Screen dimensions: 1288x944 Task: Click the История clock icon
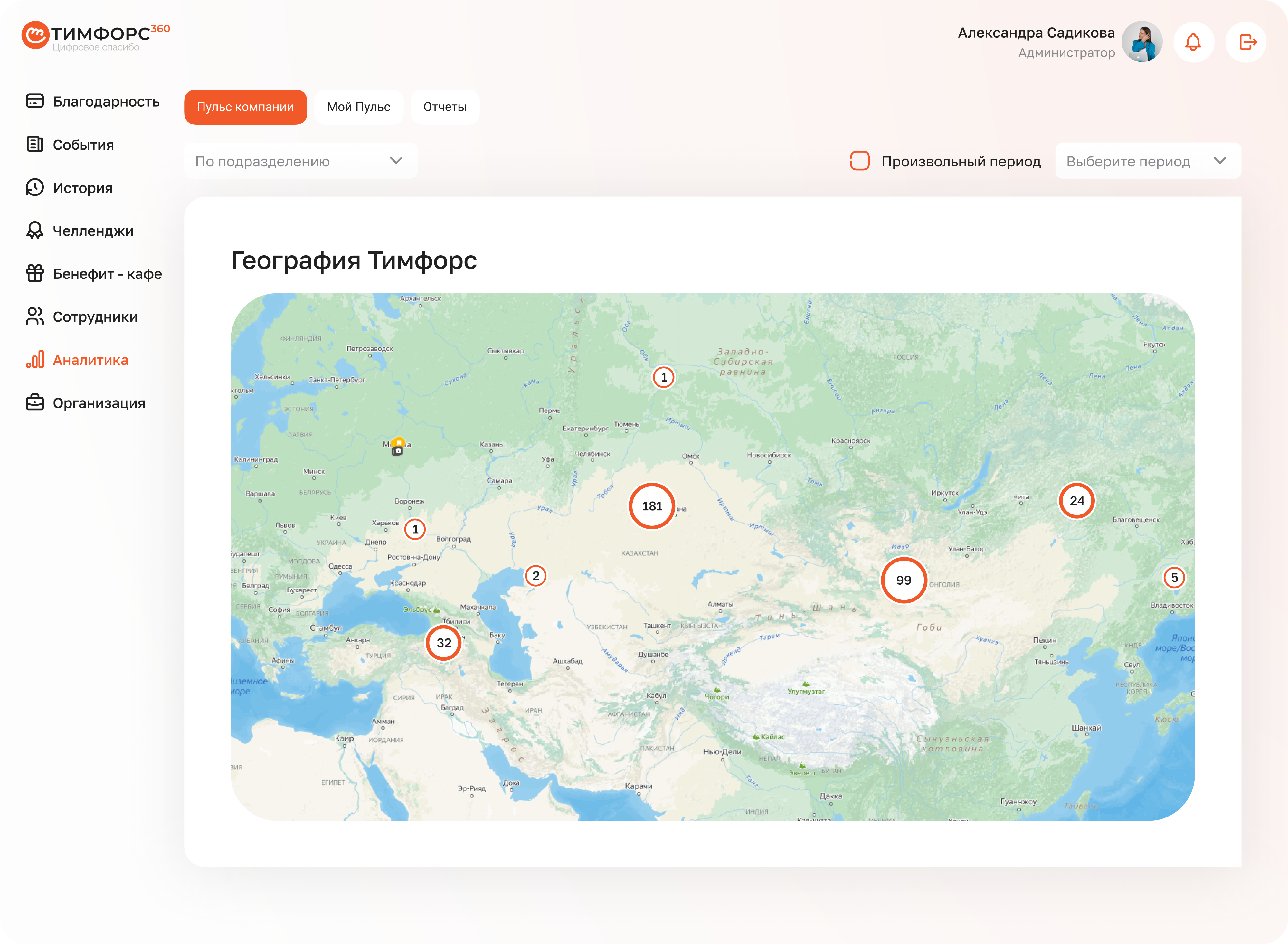35,187
